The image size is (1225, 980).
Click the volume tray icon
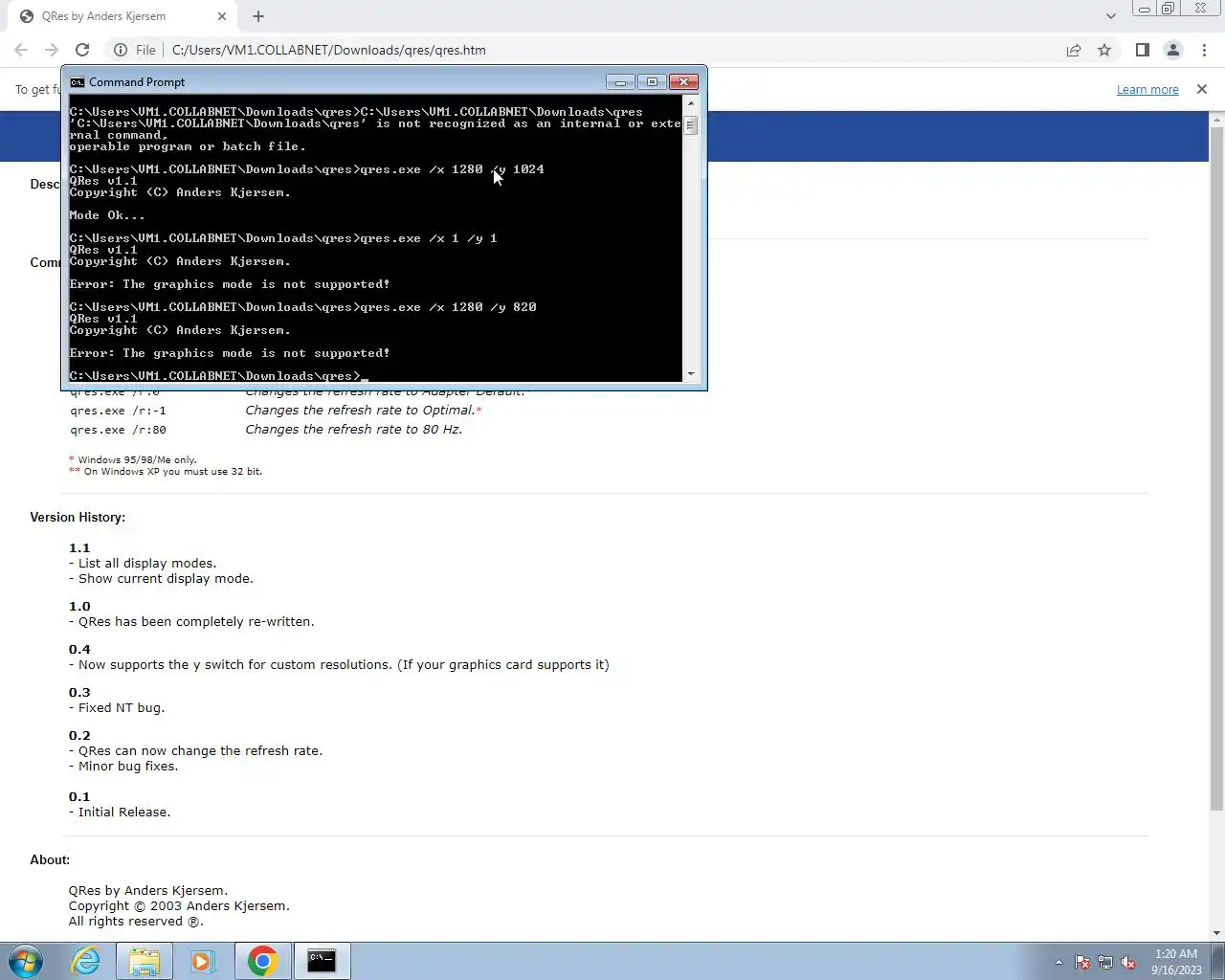1129,963
